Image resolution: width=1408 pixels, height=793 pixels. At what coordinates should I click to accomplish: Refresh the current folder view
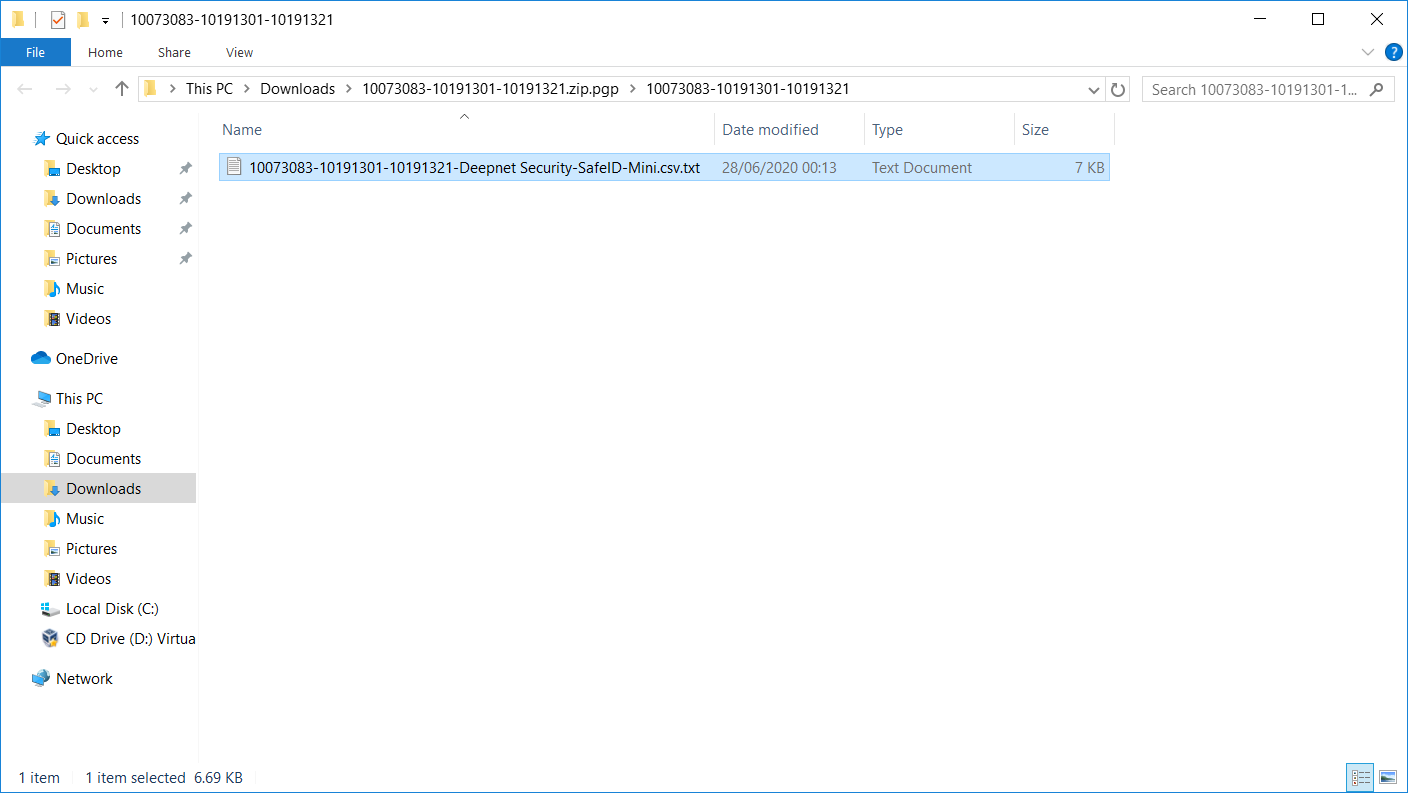pyautogui.click(x=1119, y=89)
